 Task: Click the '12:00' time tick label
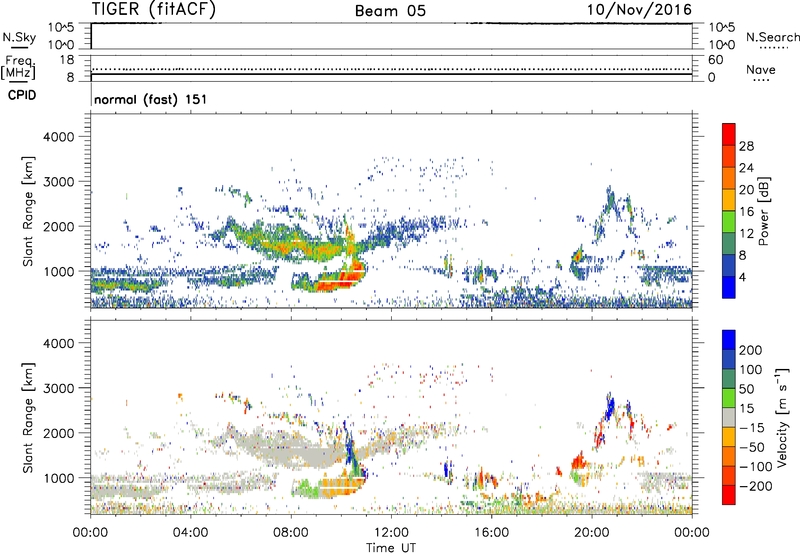pos(391,533)
